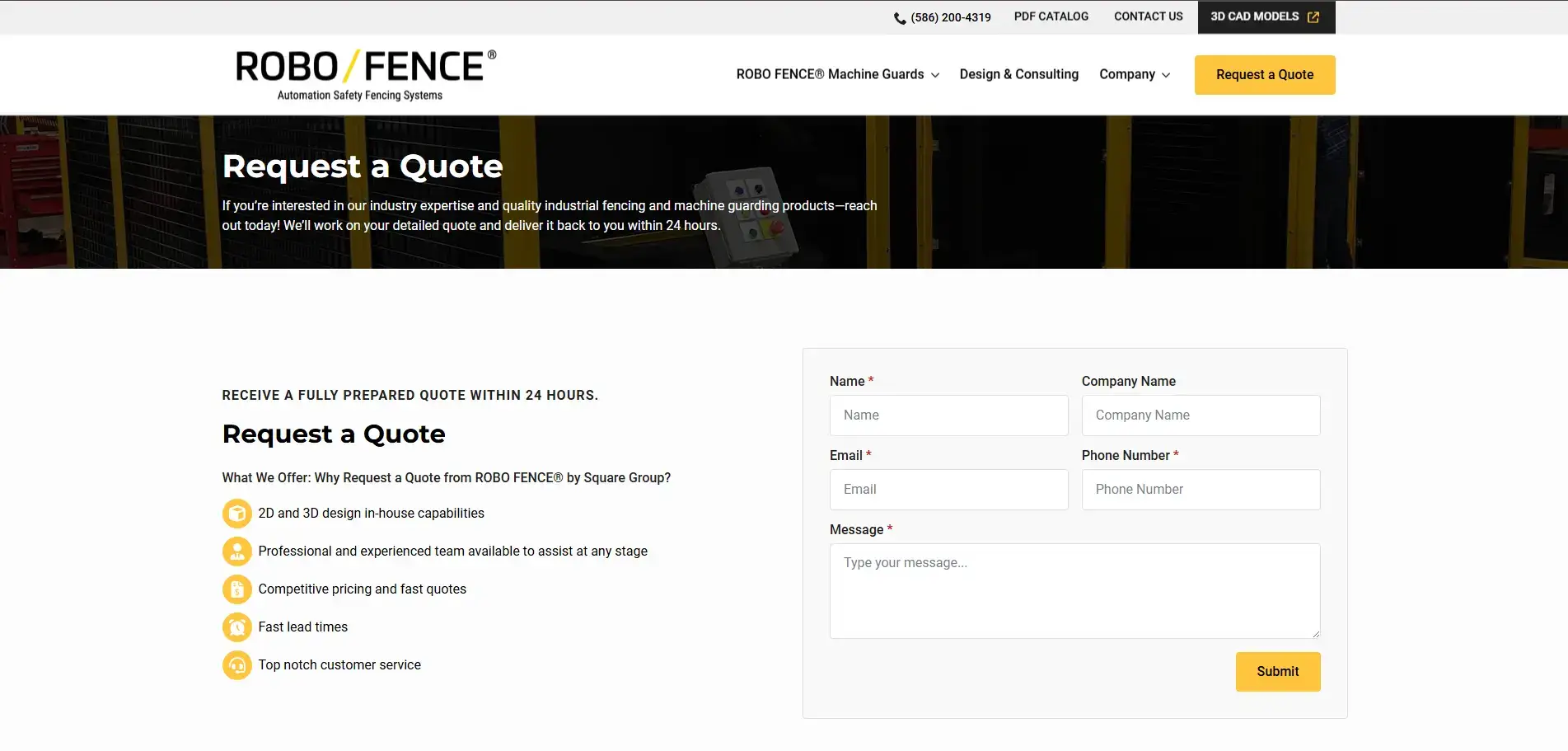The image size is (1568, 751).
Task: Click 'RECEIVE A FULLY PREPARED QUOTE' heading
Action: coord(410,396)
